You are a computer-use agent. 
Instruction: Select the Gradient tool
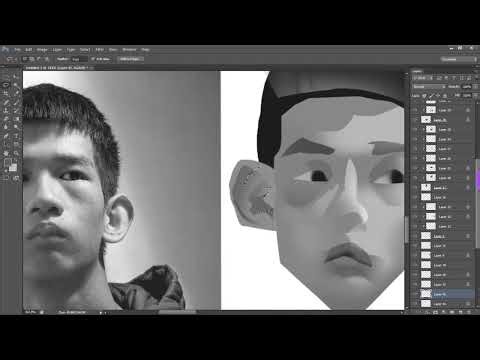[16, 119]
